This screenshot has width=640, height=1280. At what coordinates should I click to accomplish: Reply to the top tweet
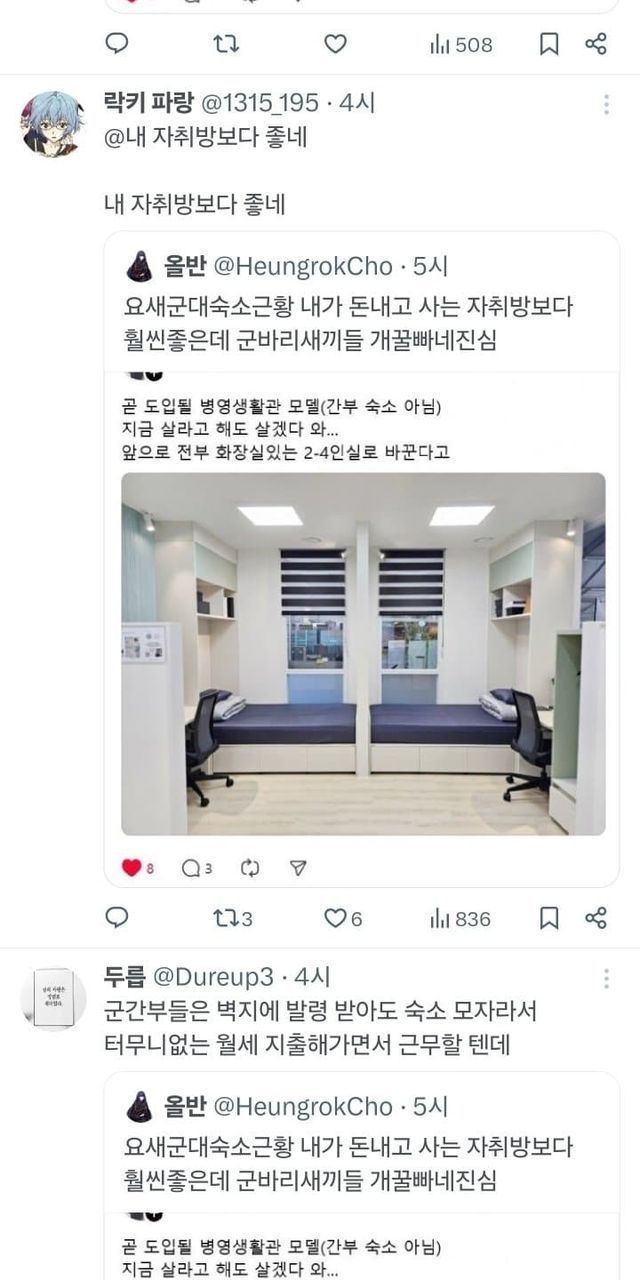[x=117, y=44]
